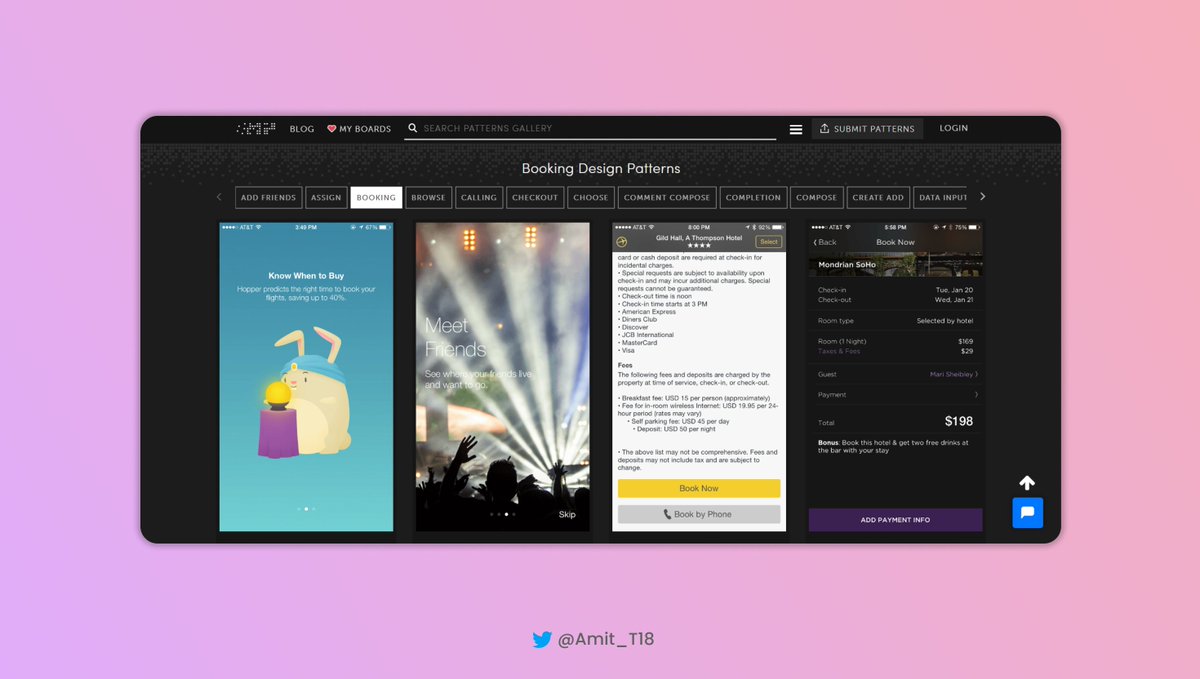Image resolution: width=1200 pixels, height=679 pixels.
Task: Click the Twitter bird icon
Action: (542, 639)
